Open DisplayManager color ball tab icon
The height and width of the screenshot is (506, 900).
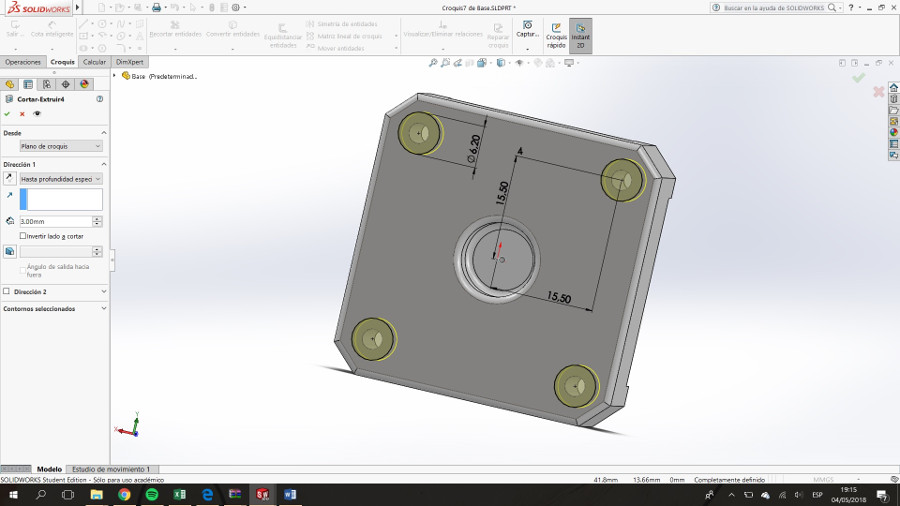point(84,84)
